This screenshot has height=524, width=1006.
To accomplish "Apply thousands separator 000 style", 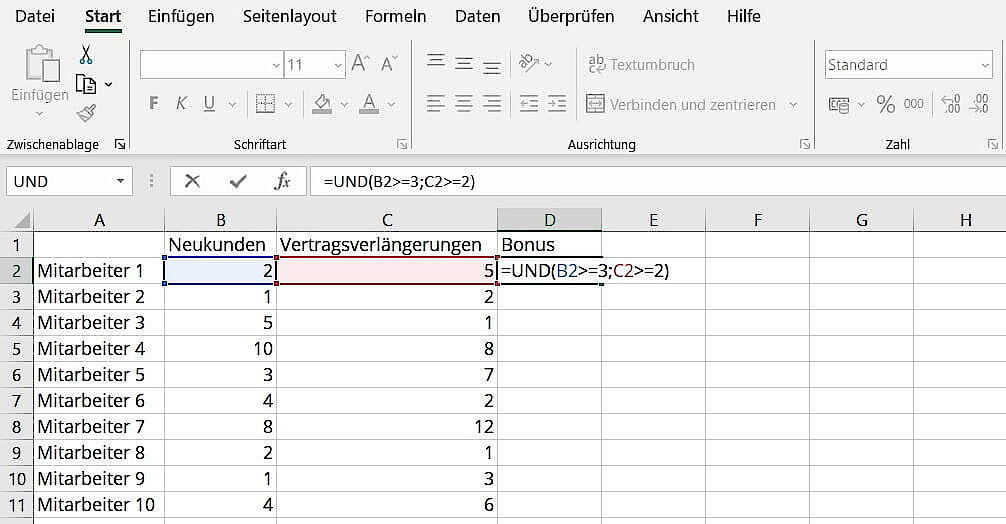I will coord(914,104).
